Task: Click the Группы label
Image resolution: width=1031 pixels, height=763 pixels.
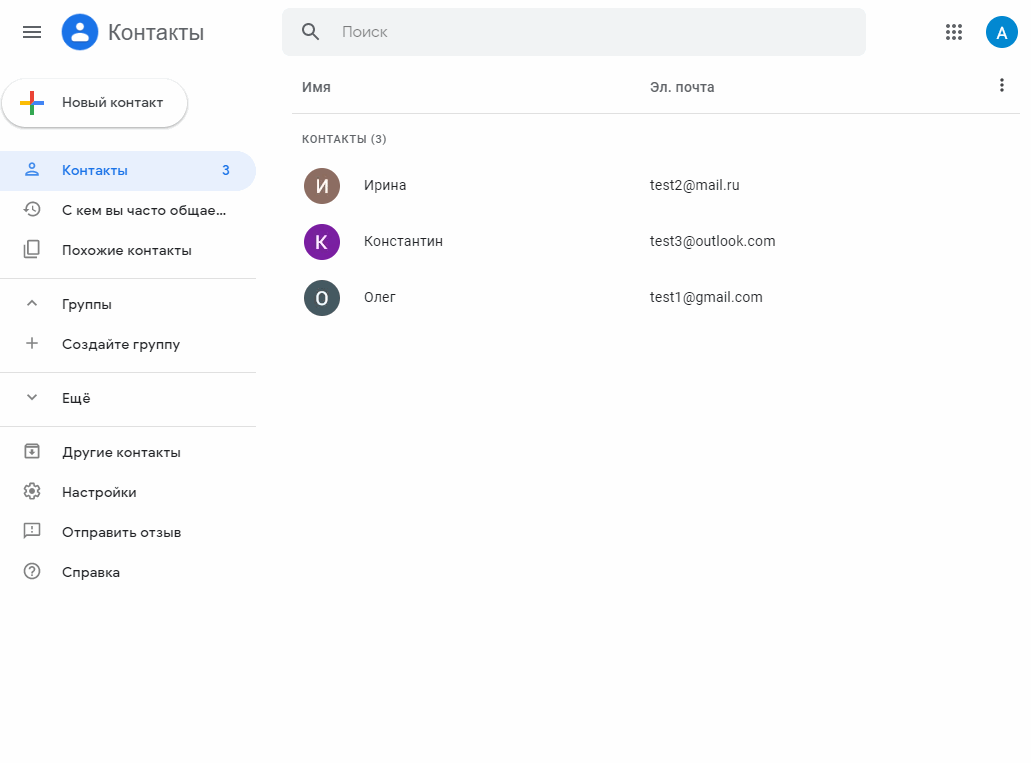Action: coord(87,305)
